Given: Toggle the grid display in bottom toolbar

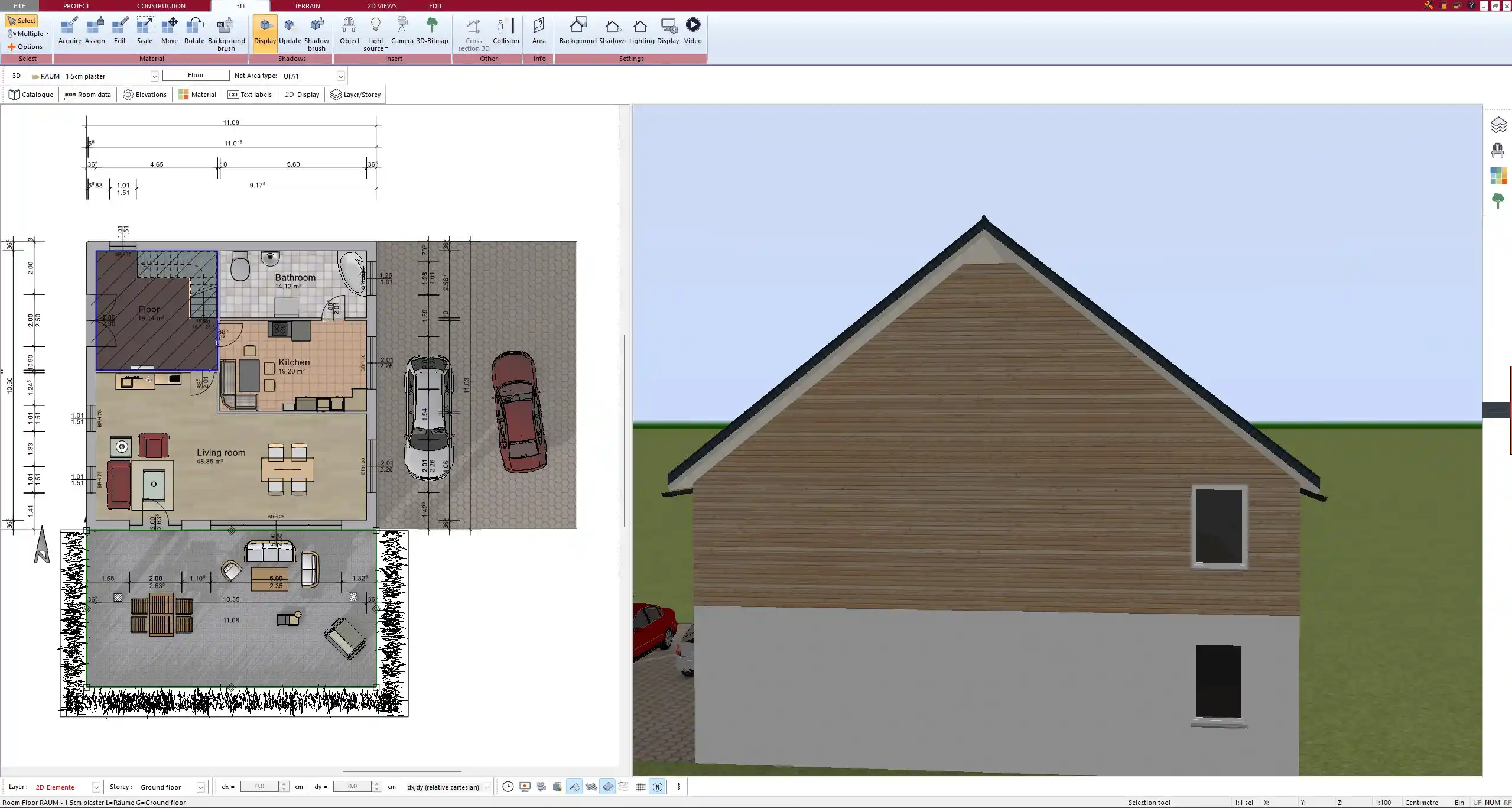Looking at the screenshot, I should click(x=640, y=787).
